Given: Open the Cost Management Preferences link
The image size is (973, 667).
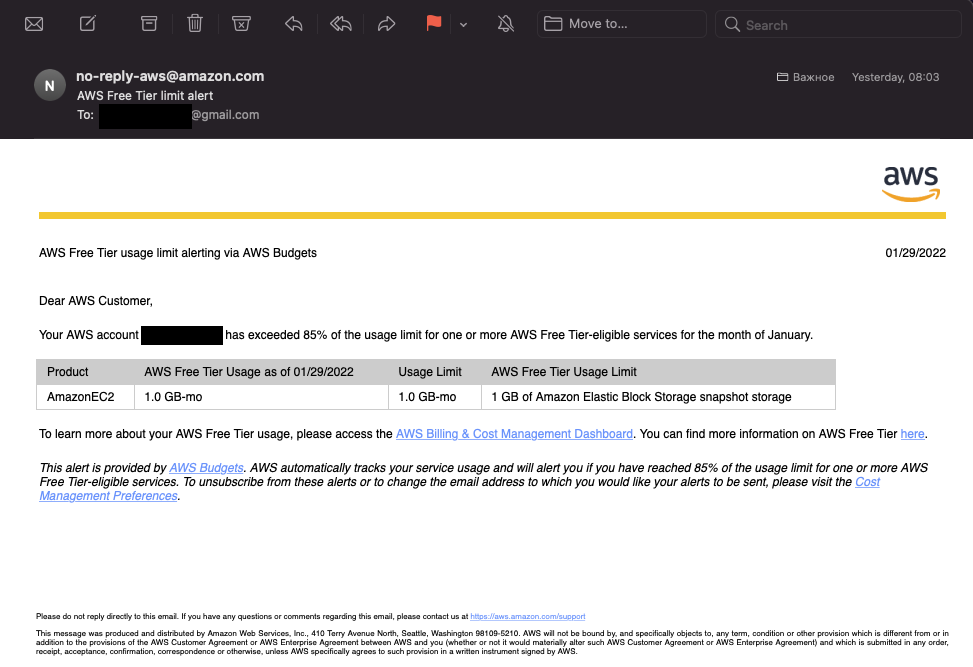Looking at the screenshot, I should tap(459, 489).
